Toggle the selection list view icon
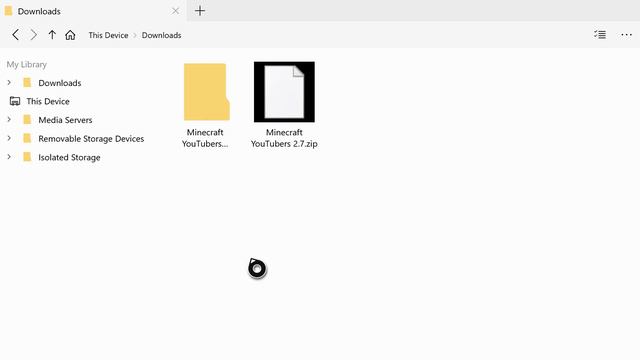Image resolution: width=640 pixels, height=360 pixels. pos(600,35)
